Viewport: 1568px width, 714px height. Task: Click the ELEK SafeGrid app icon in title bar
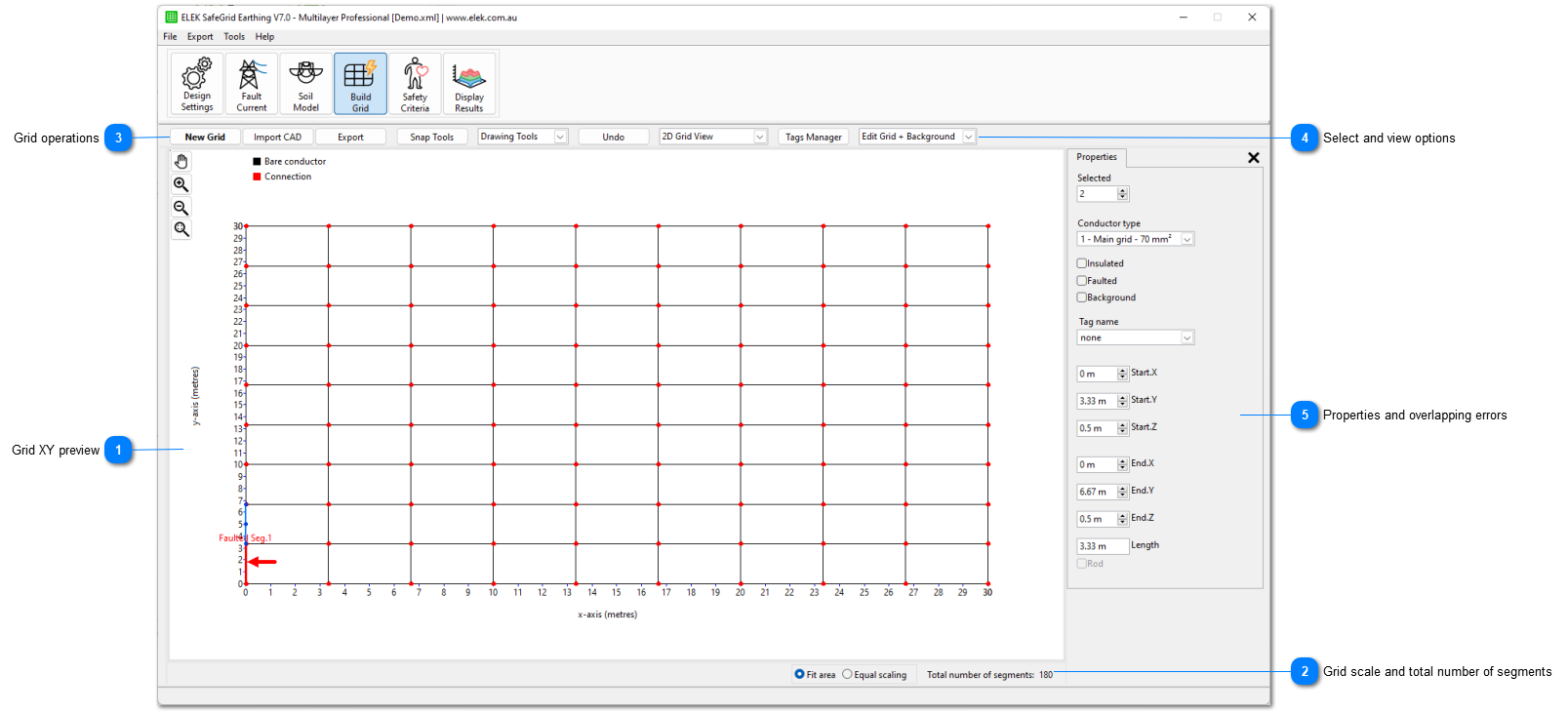point(172,18)
